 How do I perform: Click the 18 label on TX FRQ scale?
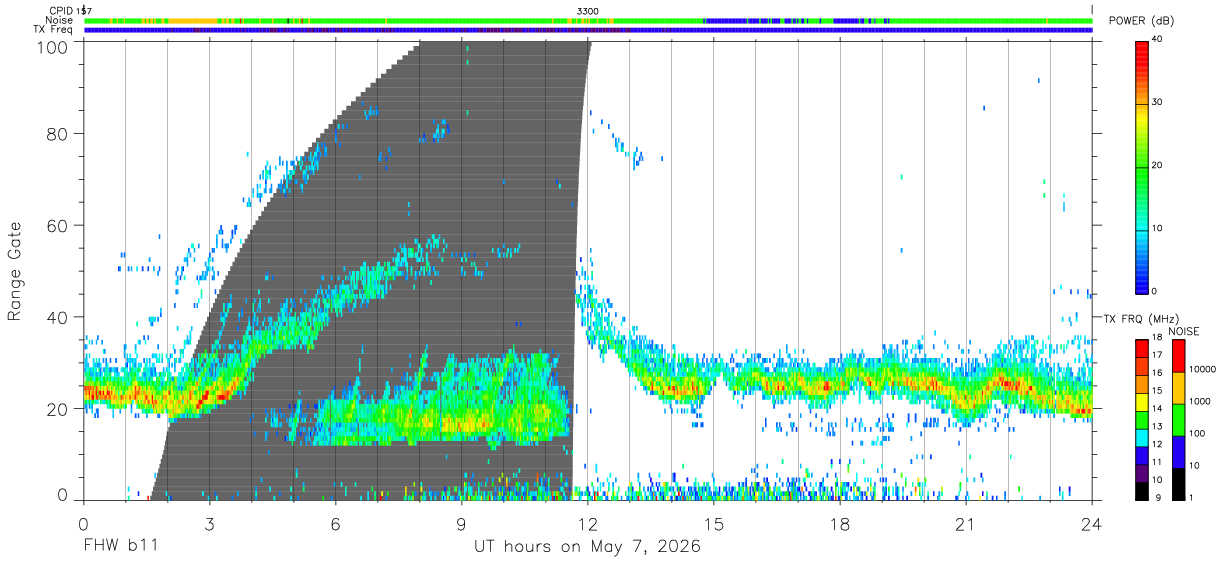(1158, 338)
